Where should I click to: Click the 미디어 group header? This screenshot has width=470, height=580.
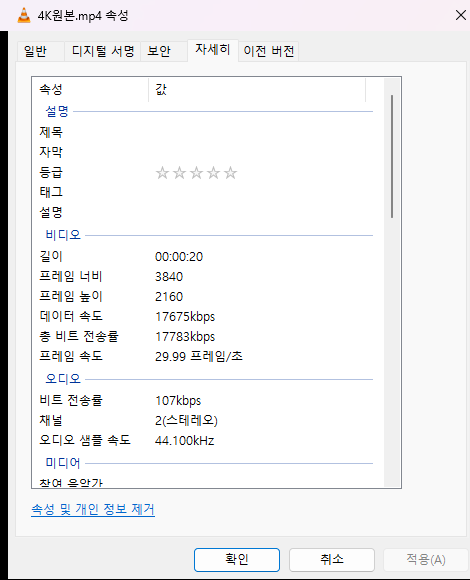(63, 463)
